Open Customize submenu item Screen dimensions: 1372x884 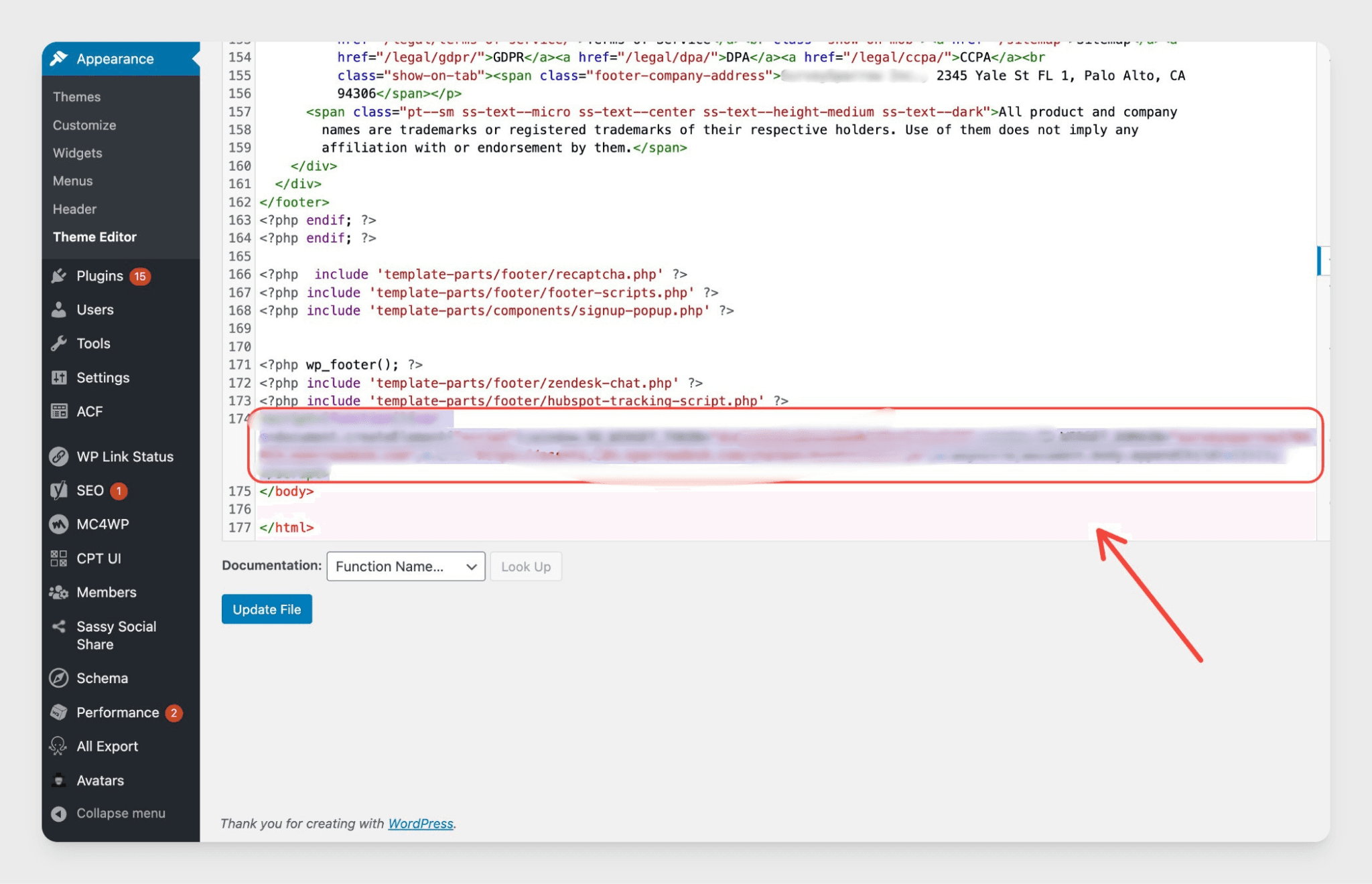(84, 125)
